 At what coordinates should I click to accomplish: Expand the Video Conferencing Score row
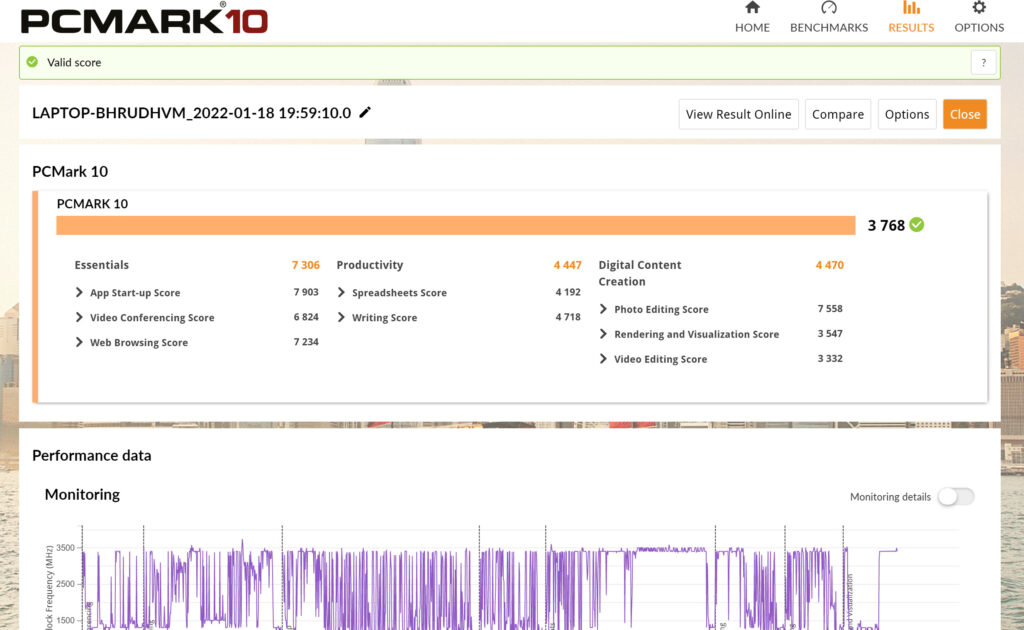pos(79,317)
